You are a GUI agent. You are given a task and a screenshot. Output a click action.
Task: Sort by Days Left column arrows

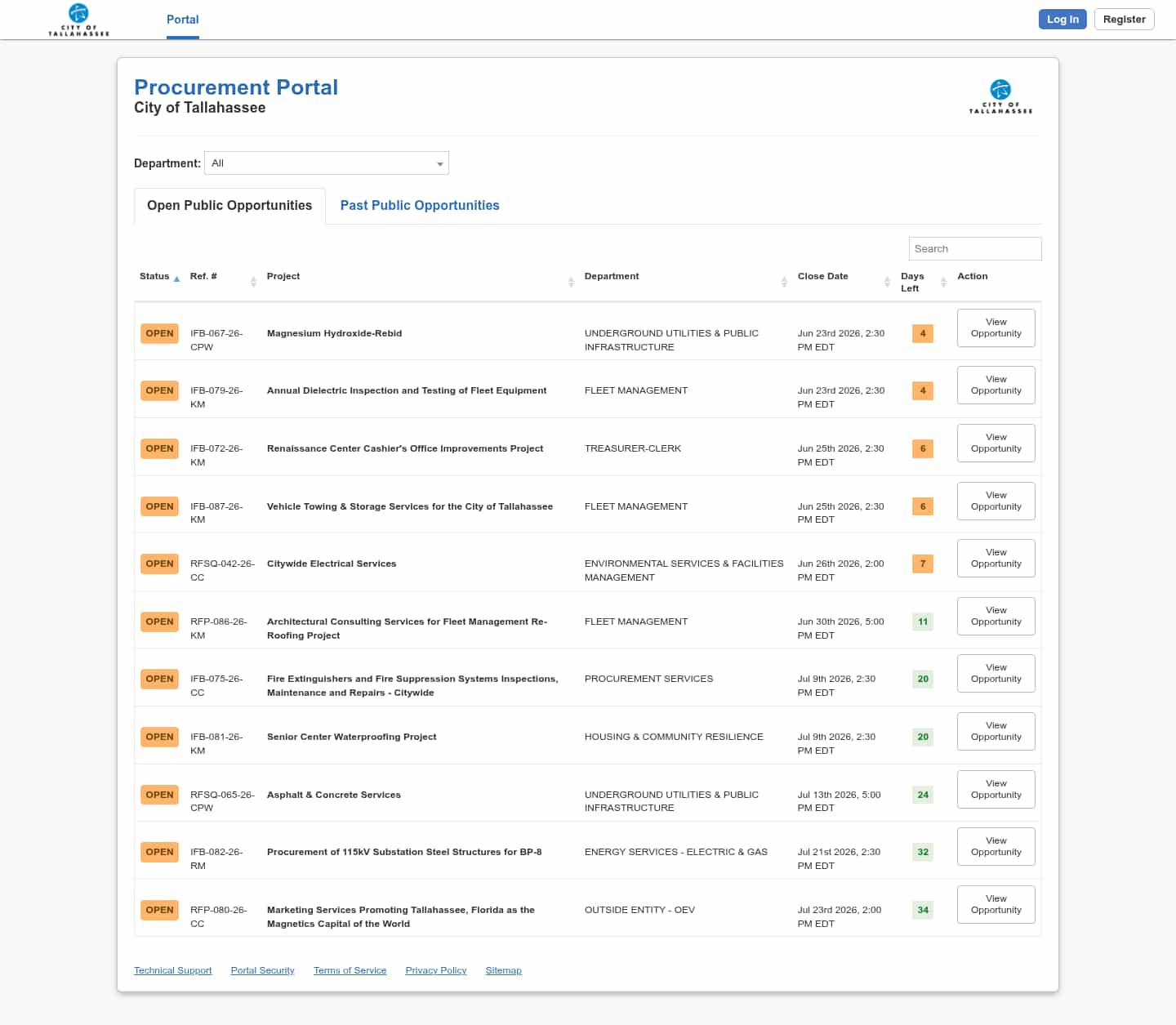click(x=943, y=282)
